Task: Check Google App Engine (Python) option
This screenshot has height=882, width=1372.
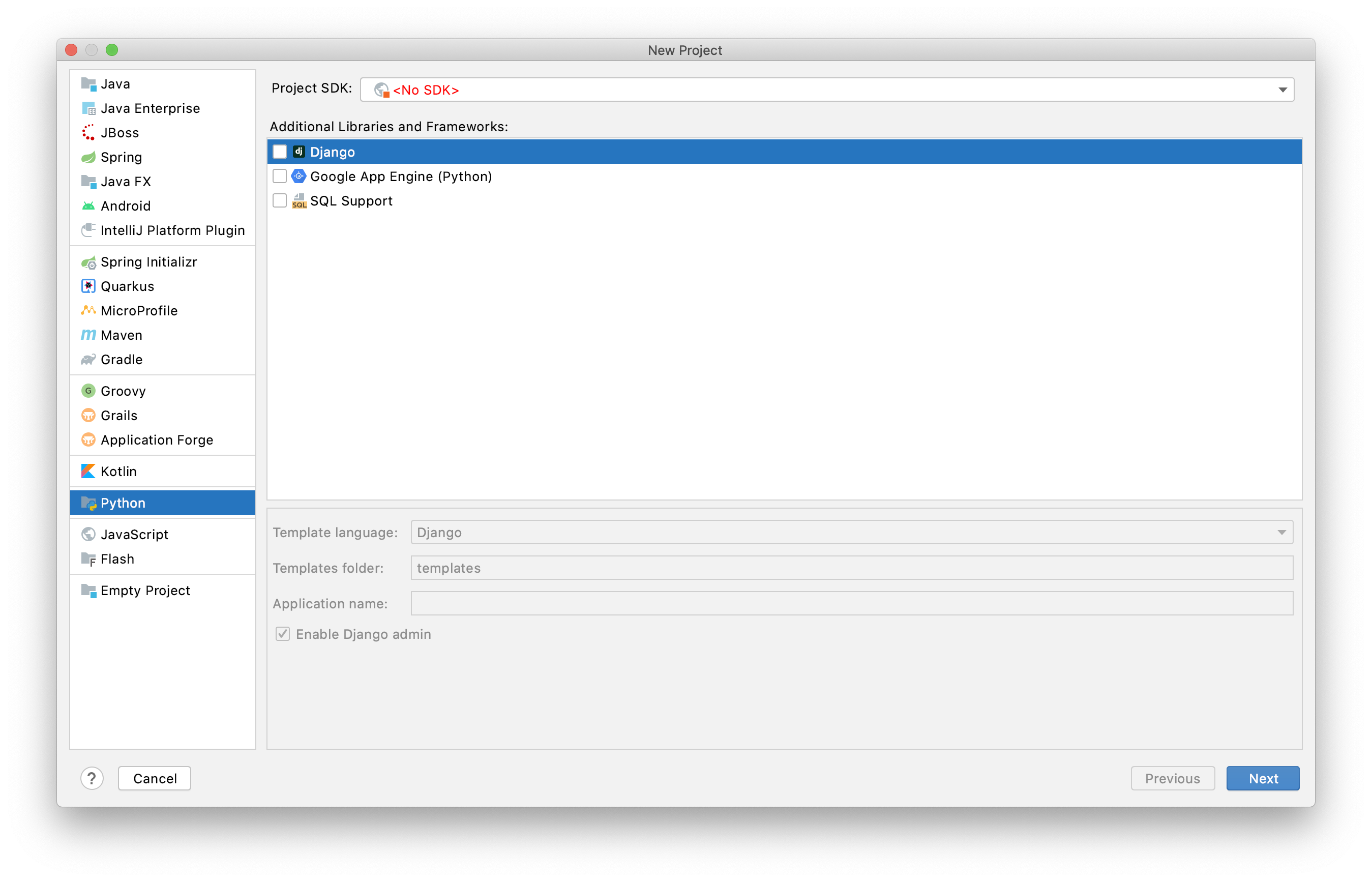Action: tap(280, 177)
